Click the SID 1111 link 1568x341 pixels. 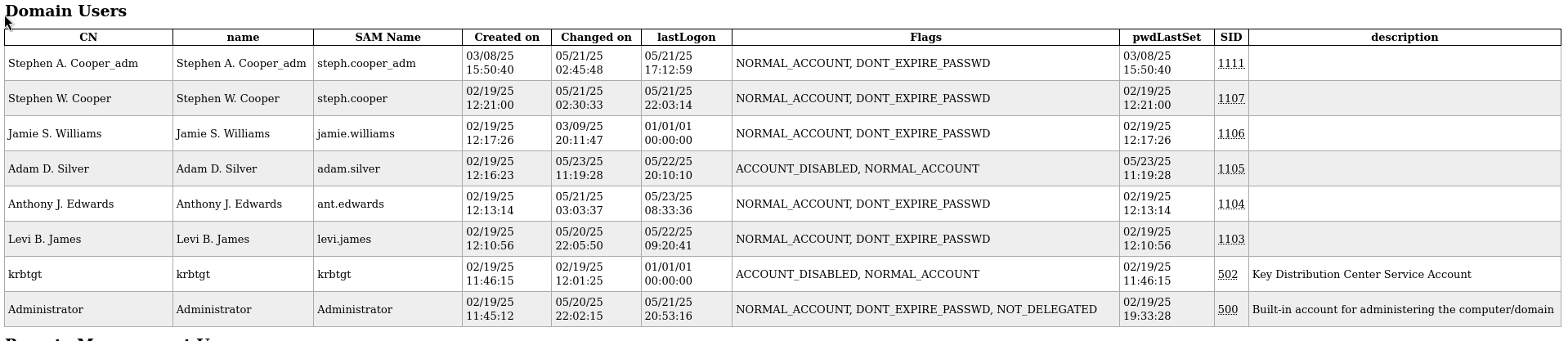pos(1230,64)
